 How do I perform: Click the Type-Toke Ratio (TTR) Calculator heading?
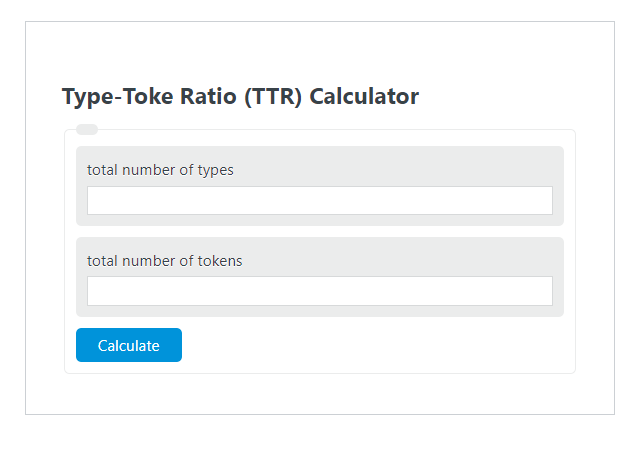click(x=240, y=97)
